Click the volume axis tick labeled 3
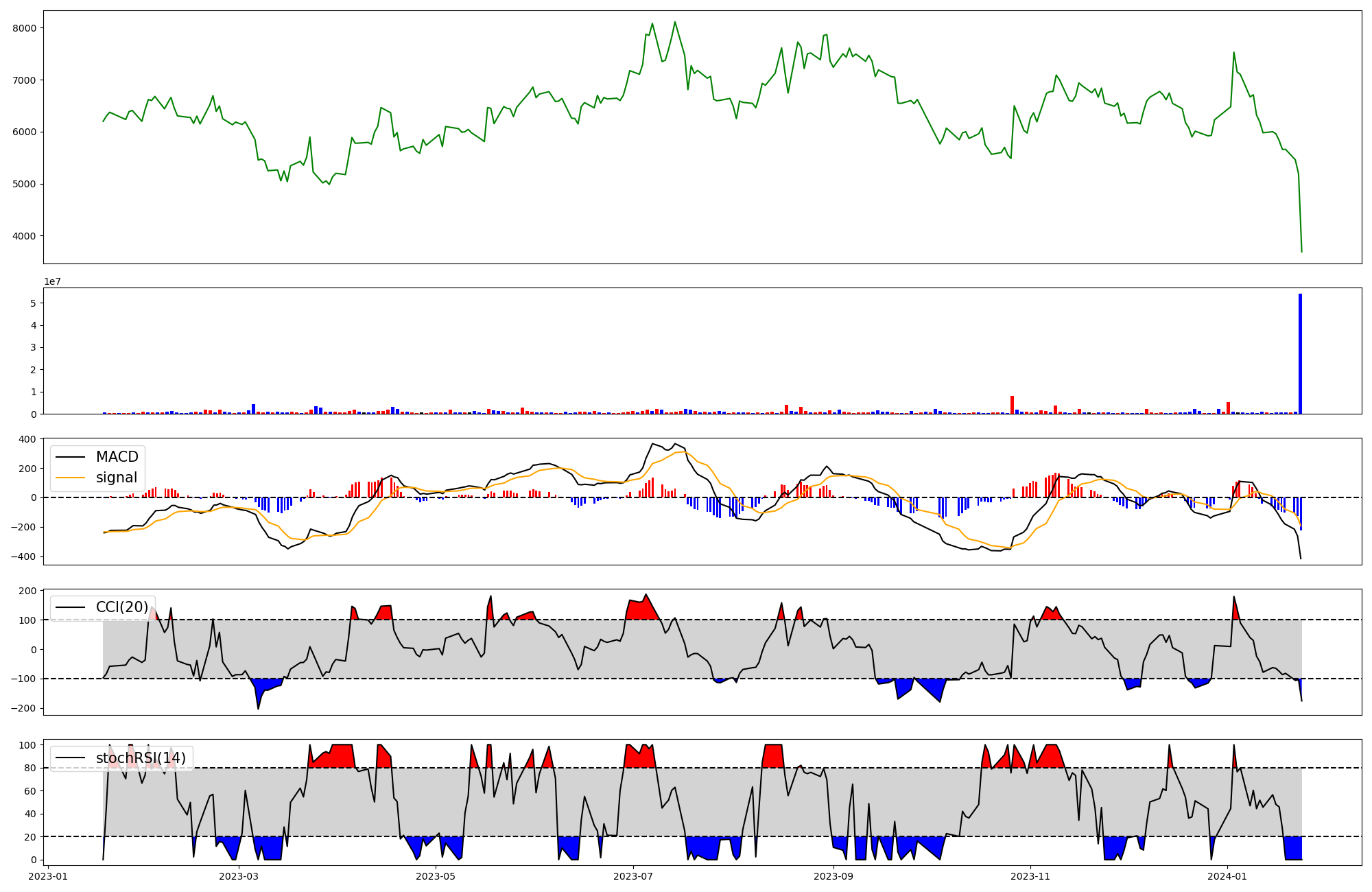 (33, 347)
